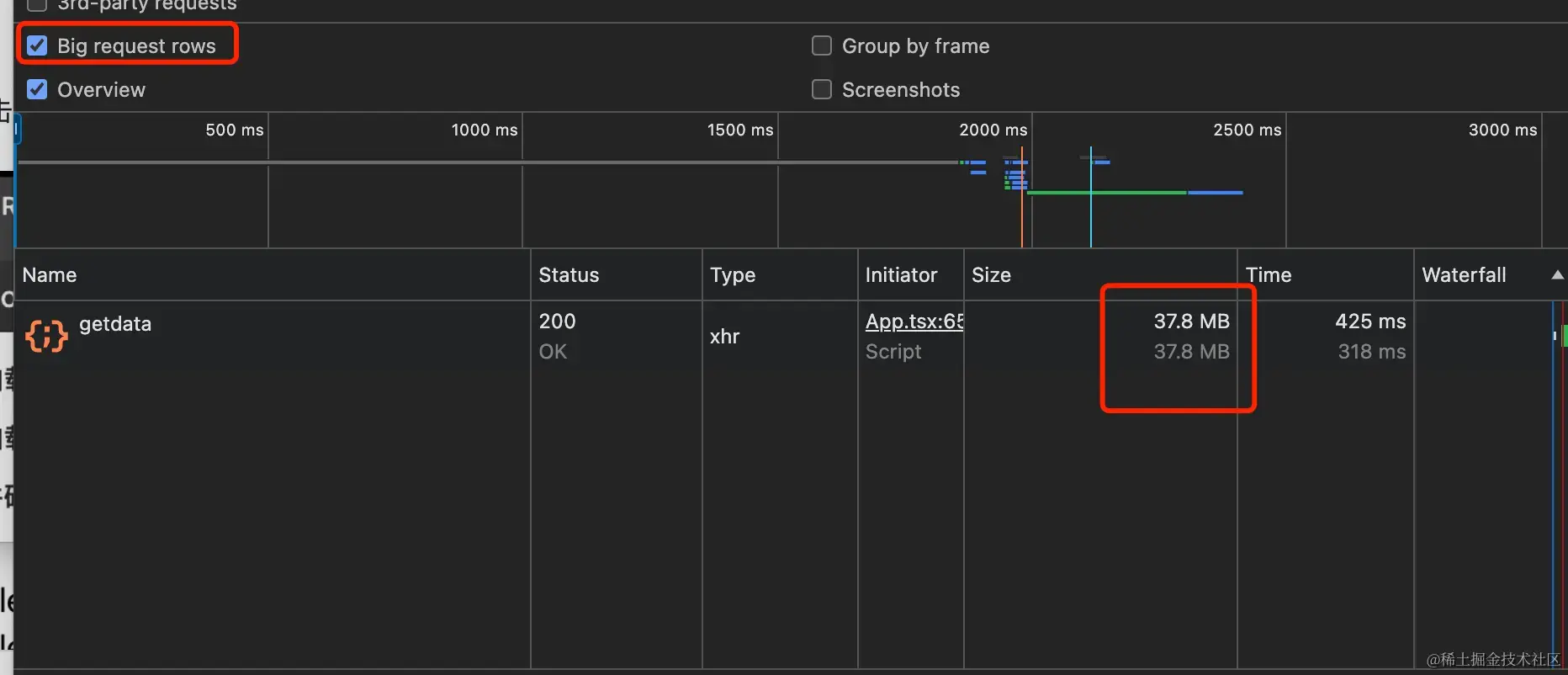Select the getdata request row
The height and width of the screenshot is (675, 1568).
(791, 337)
